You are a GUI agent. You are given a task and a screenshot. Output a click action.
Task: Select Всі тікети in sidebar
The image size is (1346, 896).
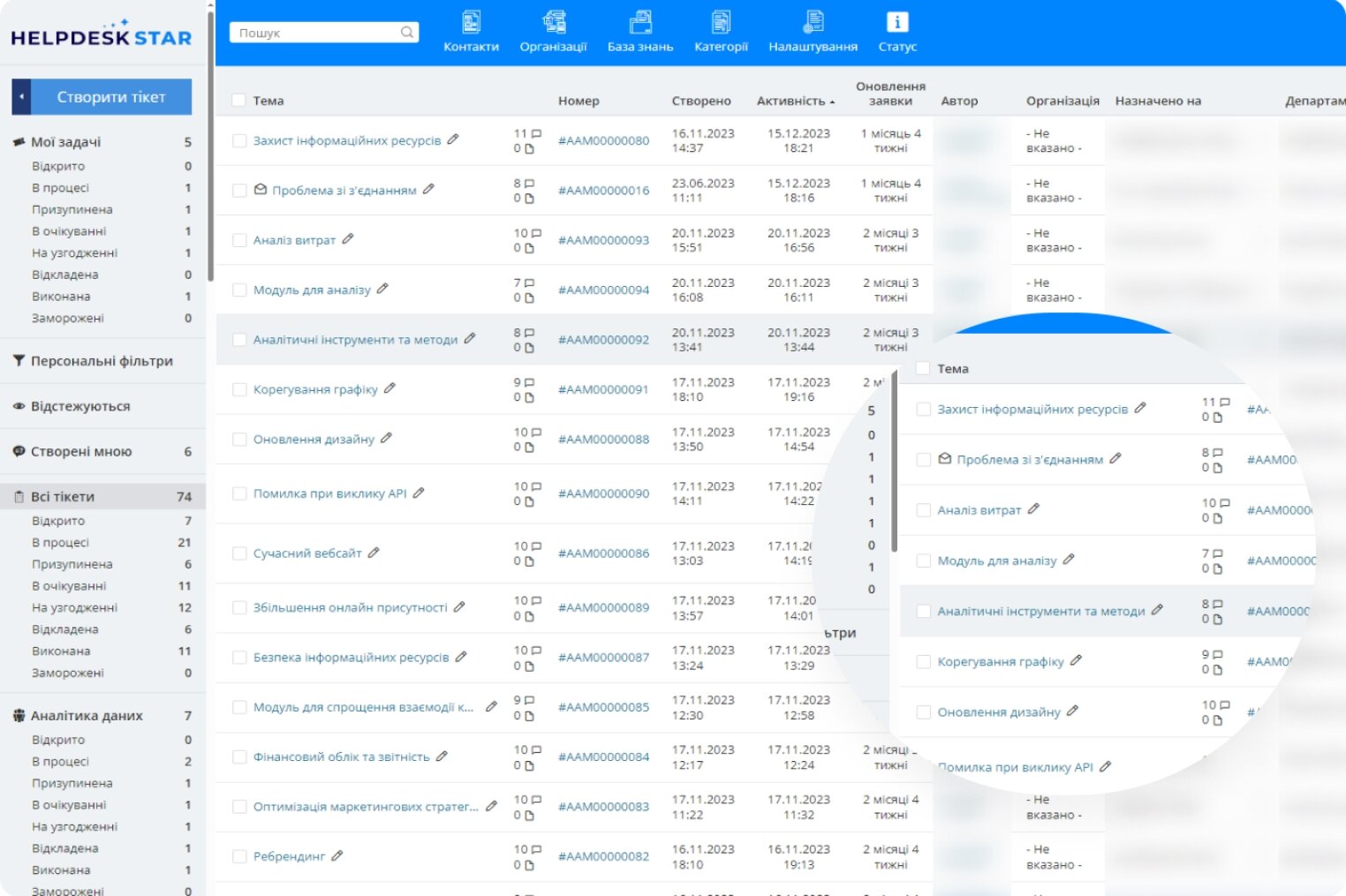[x=63, y=497]
